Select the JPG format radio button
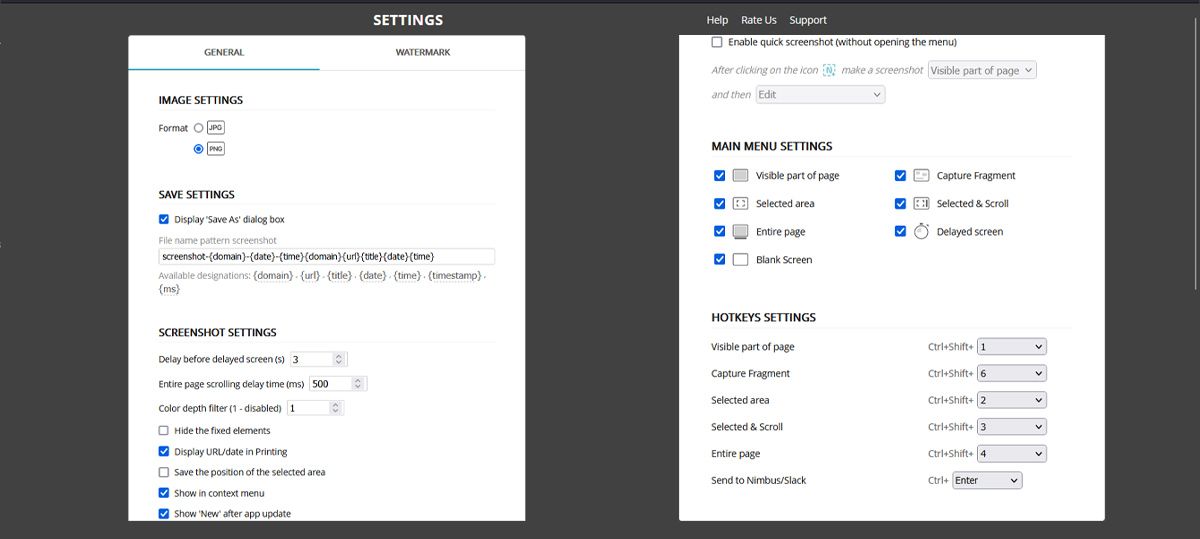This screenshot has height=539, width=1200. click(199, 128)
